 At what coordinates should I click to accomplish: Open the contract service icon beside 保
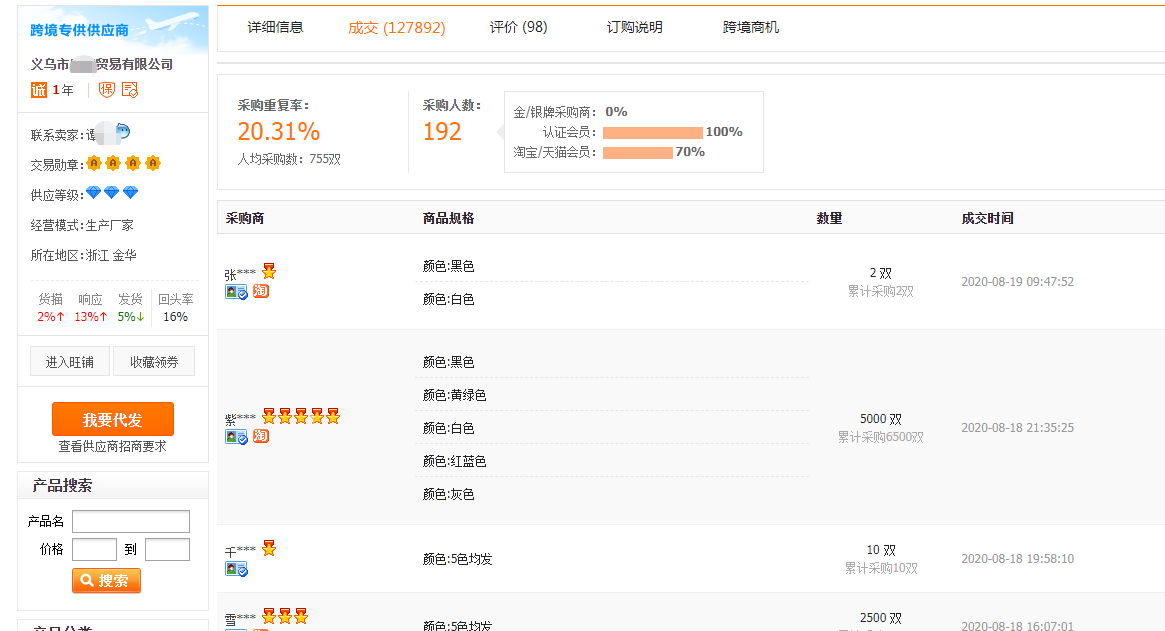(128, 90)
